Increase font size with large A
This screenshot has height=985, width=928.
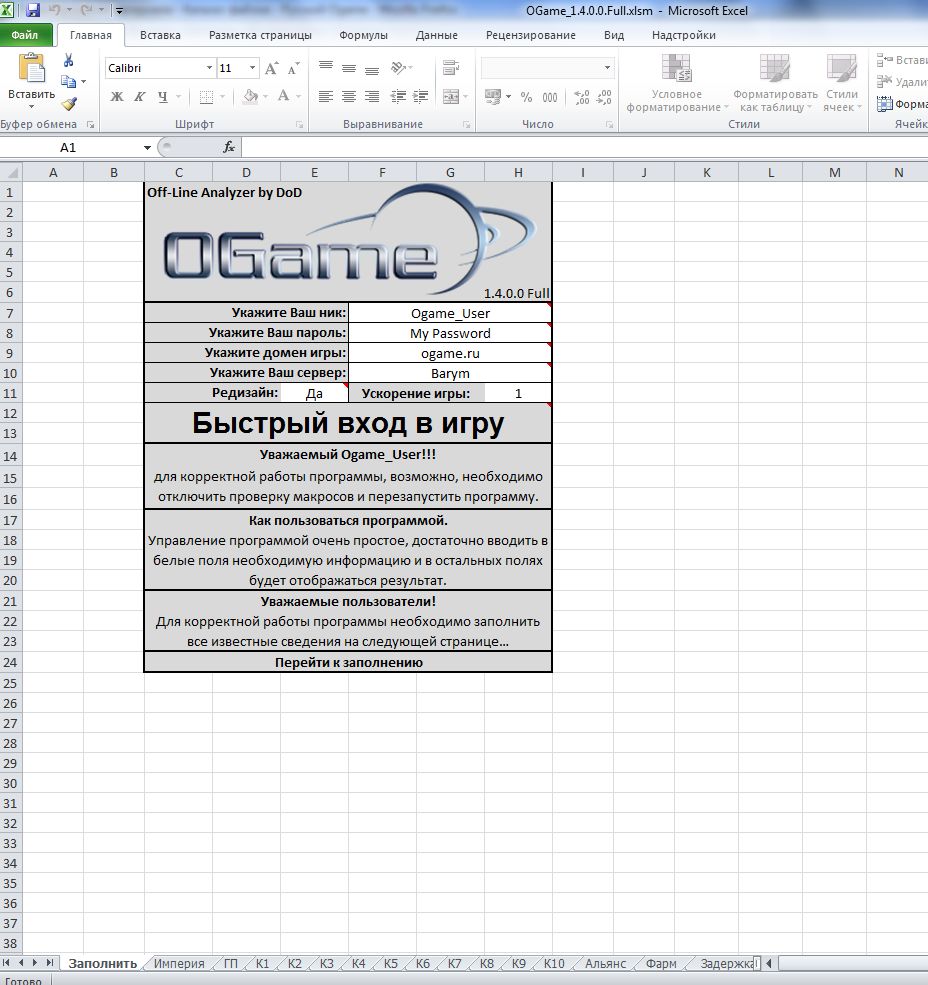(271, 68)
